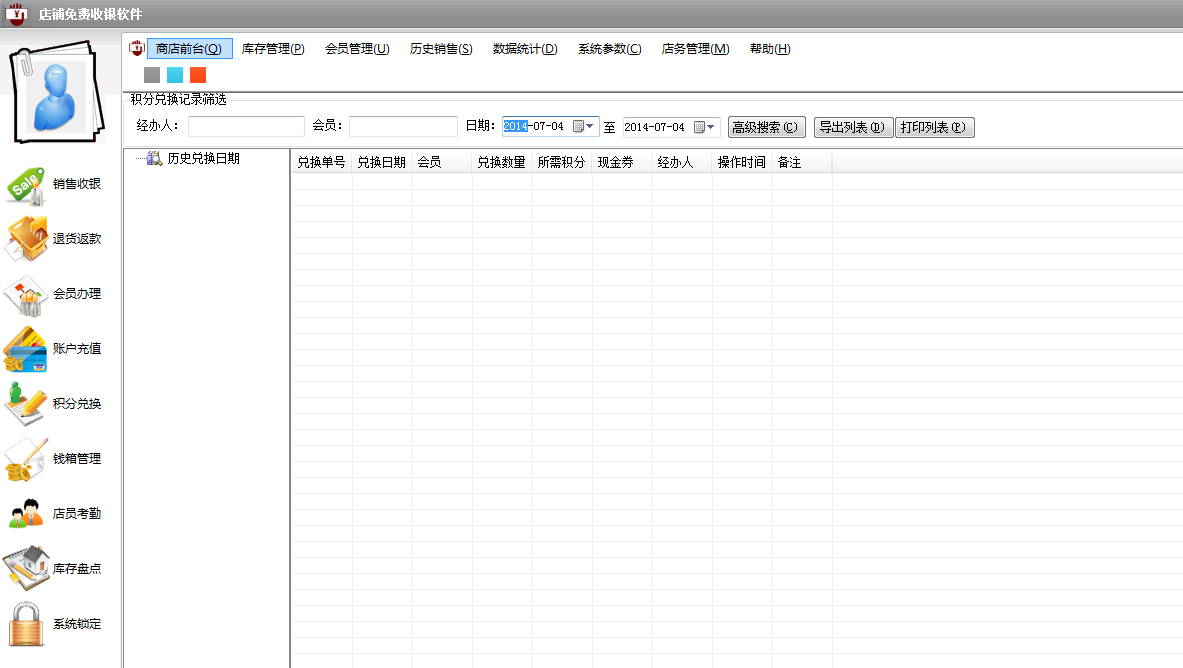Open 积分兑换 points exchange icon
The image size is (1183, 668).
[x=26, y=404]
